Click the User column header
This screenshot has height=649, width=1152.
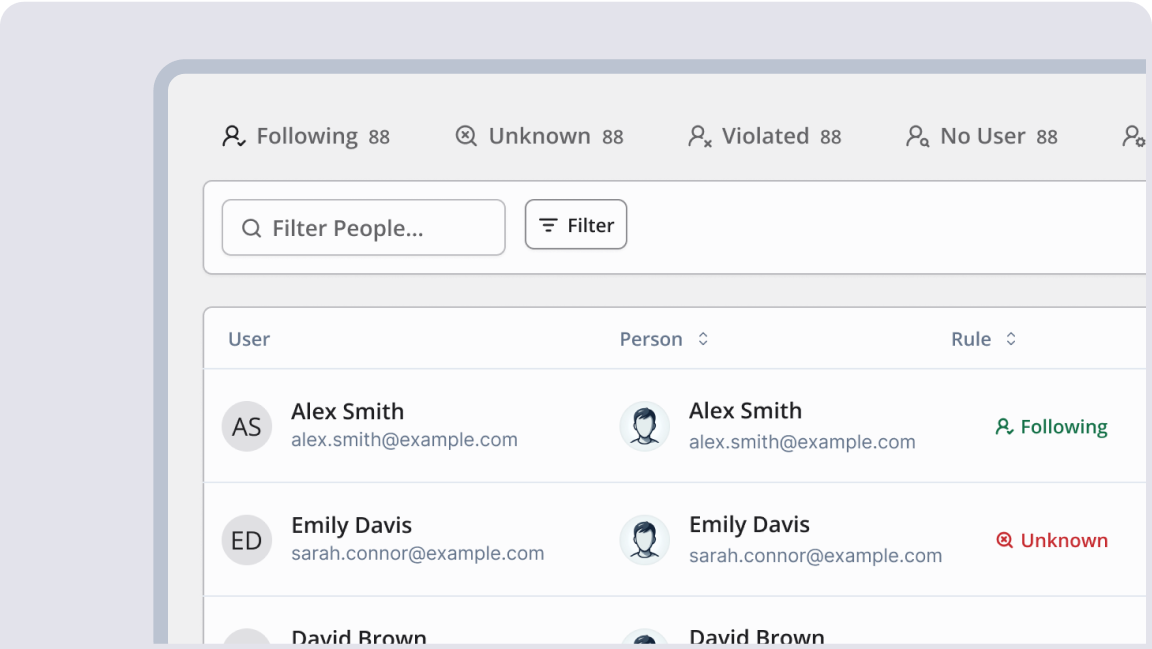pyautogui.click(x=249, y=339)
